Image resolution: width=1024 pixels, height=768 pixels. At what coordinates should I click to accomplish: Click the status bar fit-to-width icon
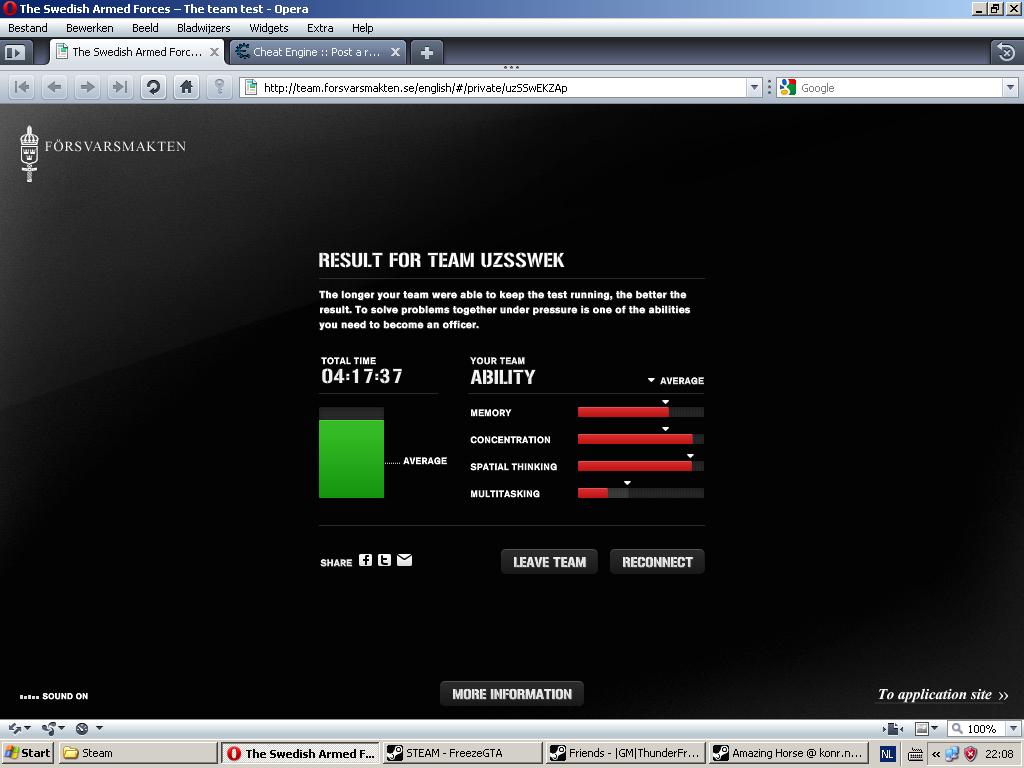893,728
